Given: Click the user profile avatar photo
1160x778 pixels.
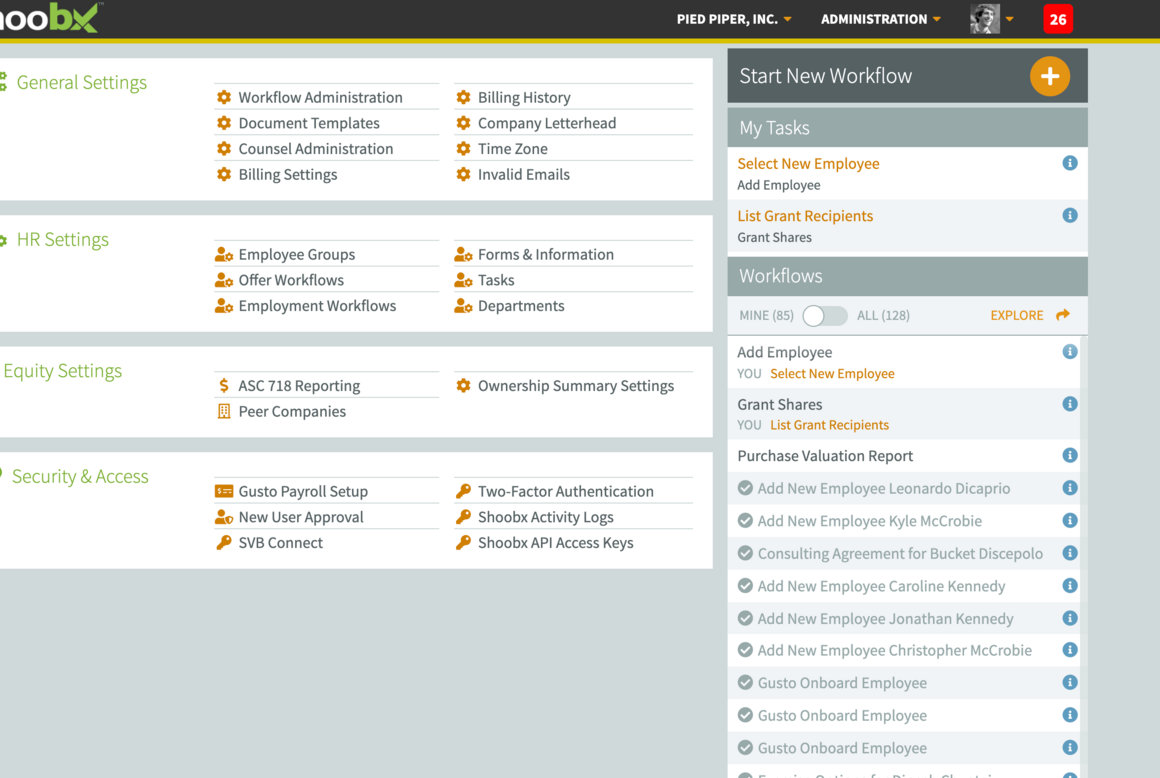Looking at the screenshot, I should [985, 19].
